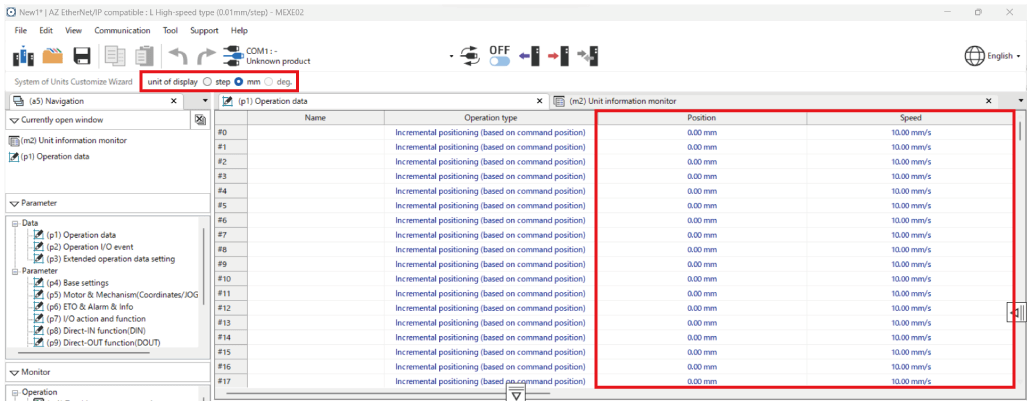1032x405 pixels.
Task: Click the Parameter tree horizontal scrollbar
Action: pos(84,353)
